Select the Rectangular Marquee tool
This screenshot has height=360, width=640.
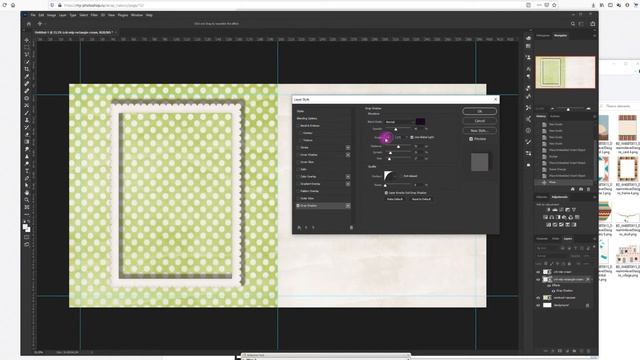tap(27, 47)
